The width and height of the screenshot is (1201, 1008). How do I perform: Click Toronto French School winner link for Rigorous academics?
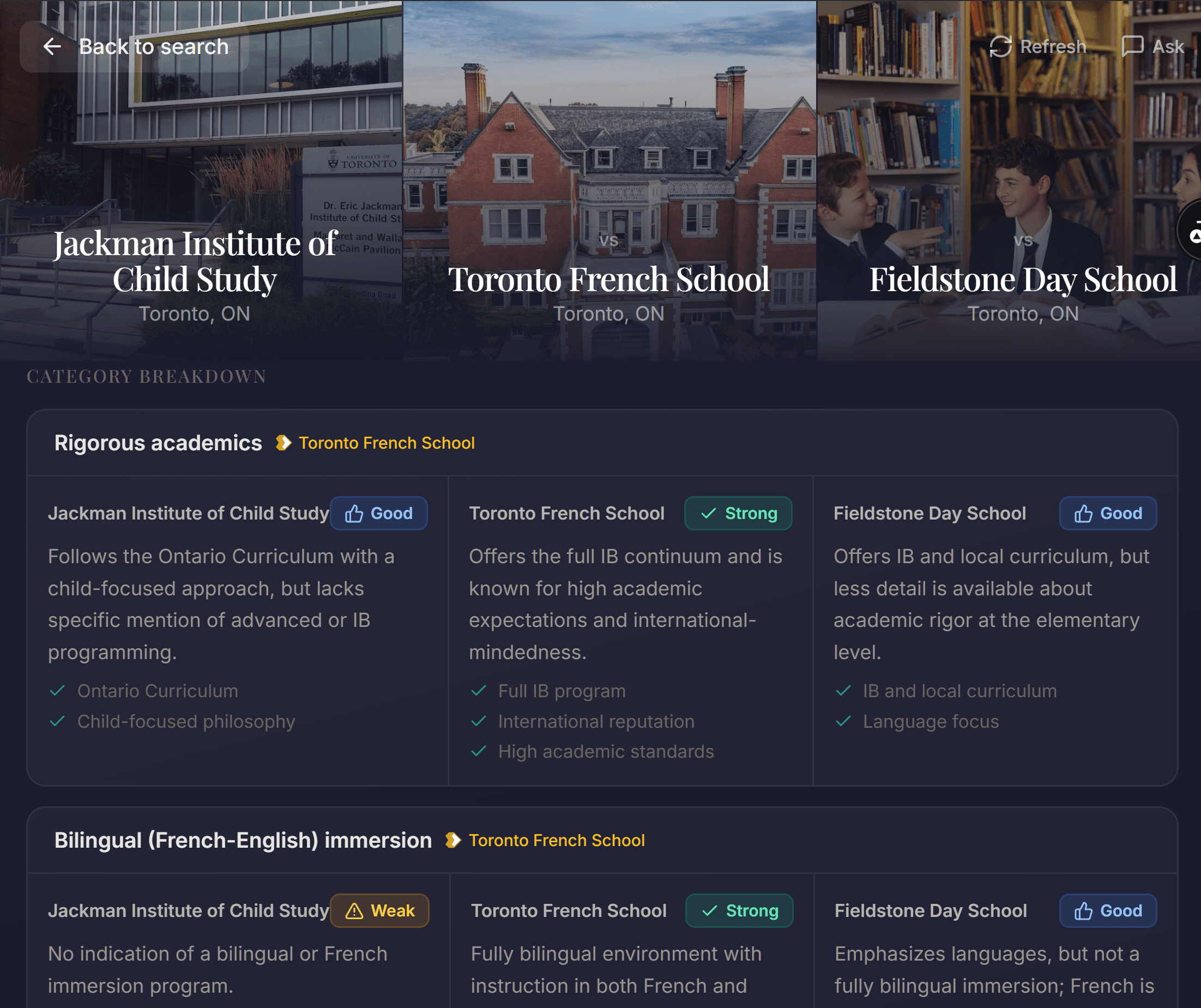[x=387, y=443]
